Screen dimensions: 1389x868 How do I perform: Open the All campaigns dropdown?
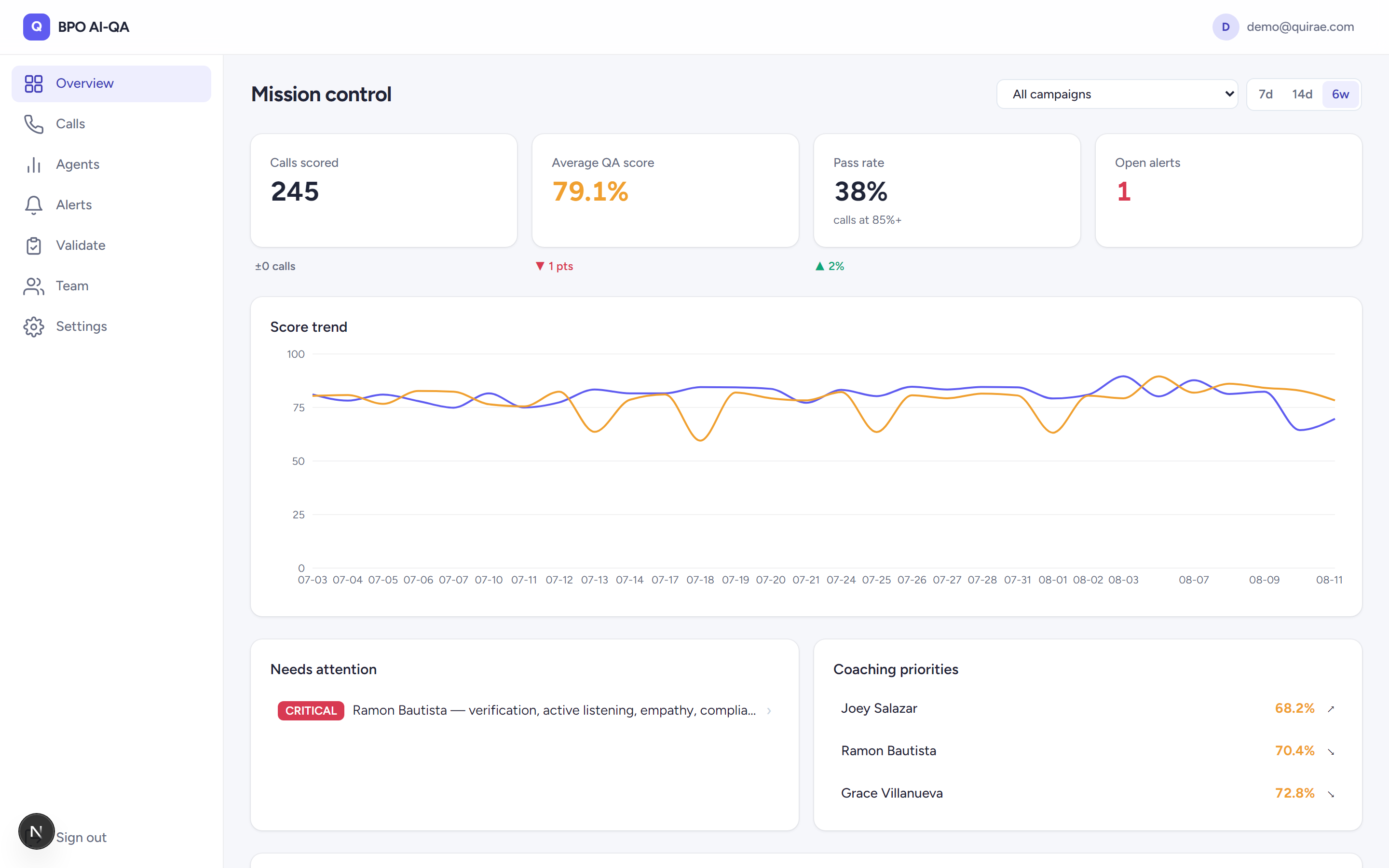tap(1117, 94)
